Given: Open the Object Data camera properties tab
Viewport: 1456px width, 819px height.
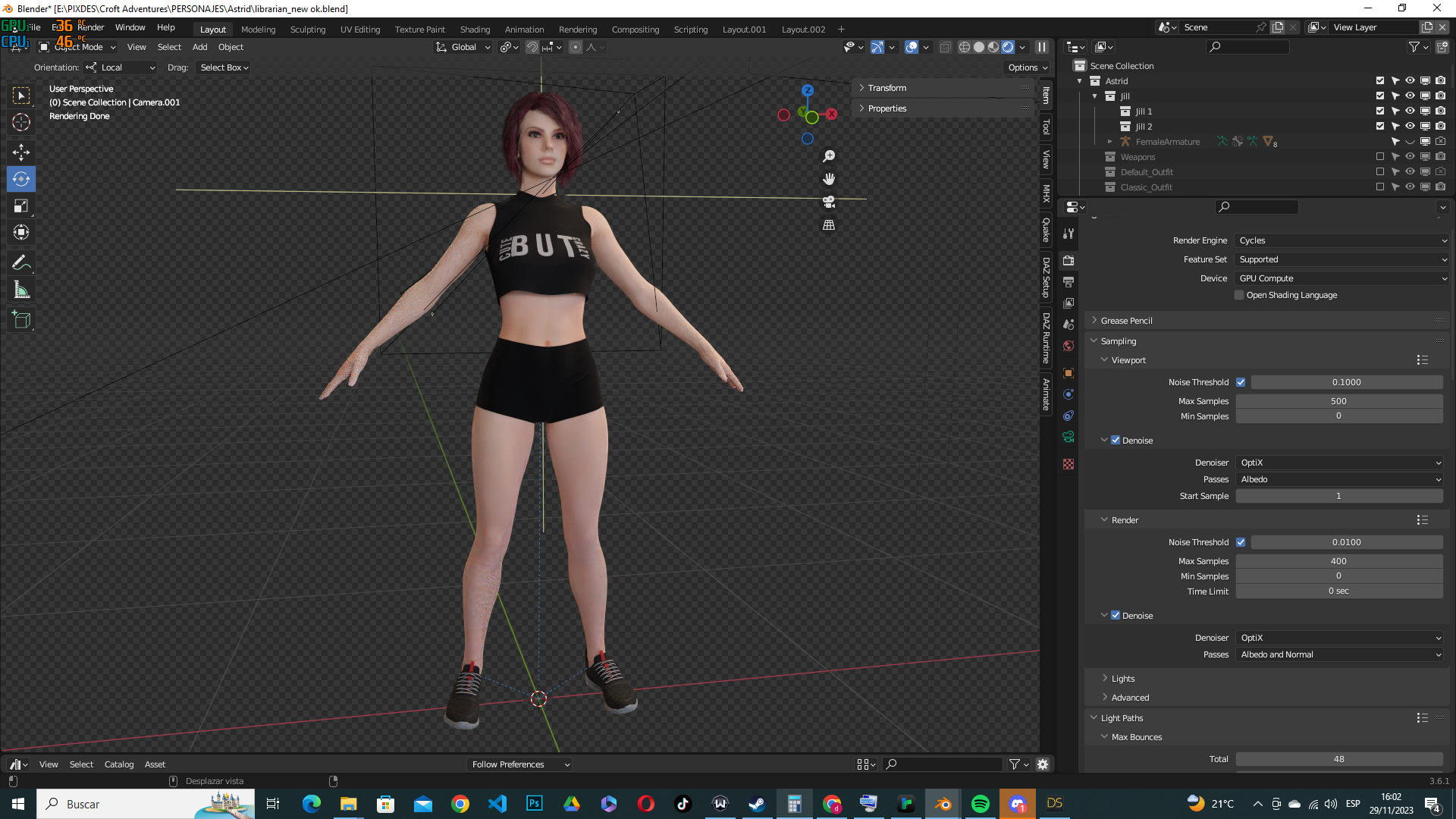Looking at the screenshot, I should pos(1068,437).
